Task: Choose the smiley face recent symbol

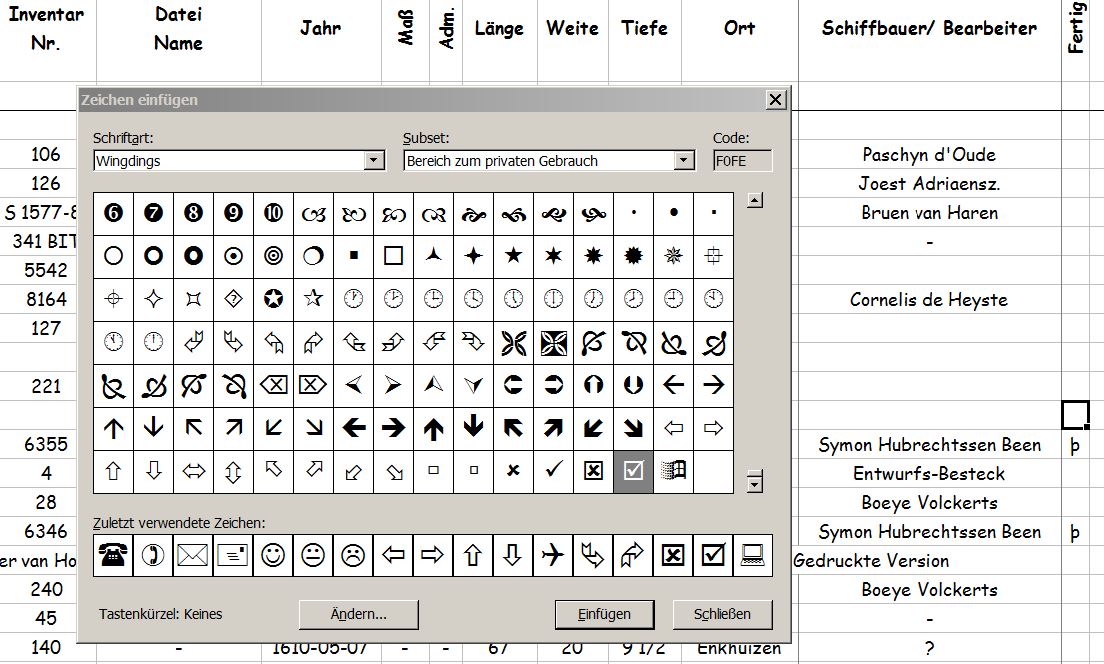Action: pyautogui.click(x=273, y=555)
